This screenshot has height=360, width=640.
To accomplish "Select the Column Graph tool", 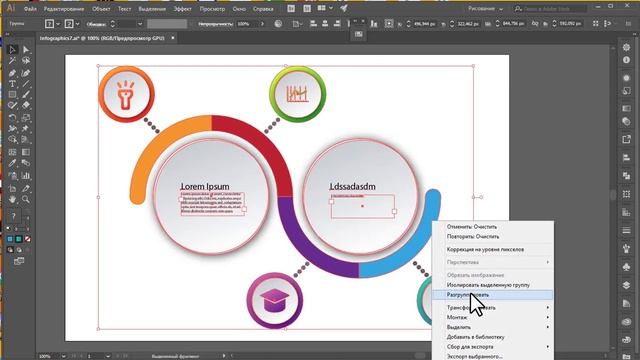I will pyautogui.click(x=26, y=176).
